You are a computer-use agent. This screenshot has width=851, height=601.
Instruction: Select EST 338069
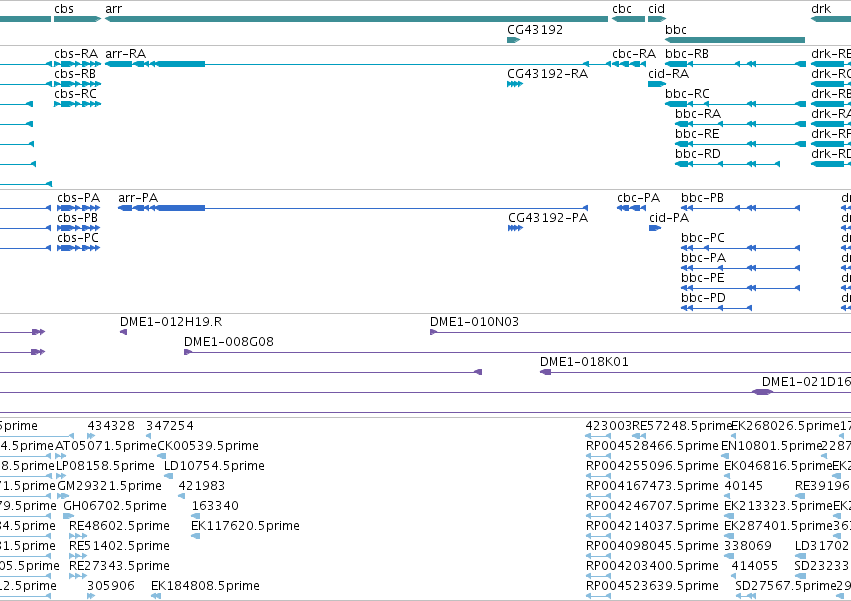pyautogui.click(x=729, y=556)
